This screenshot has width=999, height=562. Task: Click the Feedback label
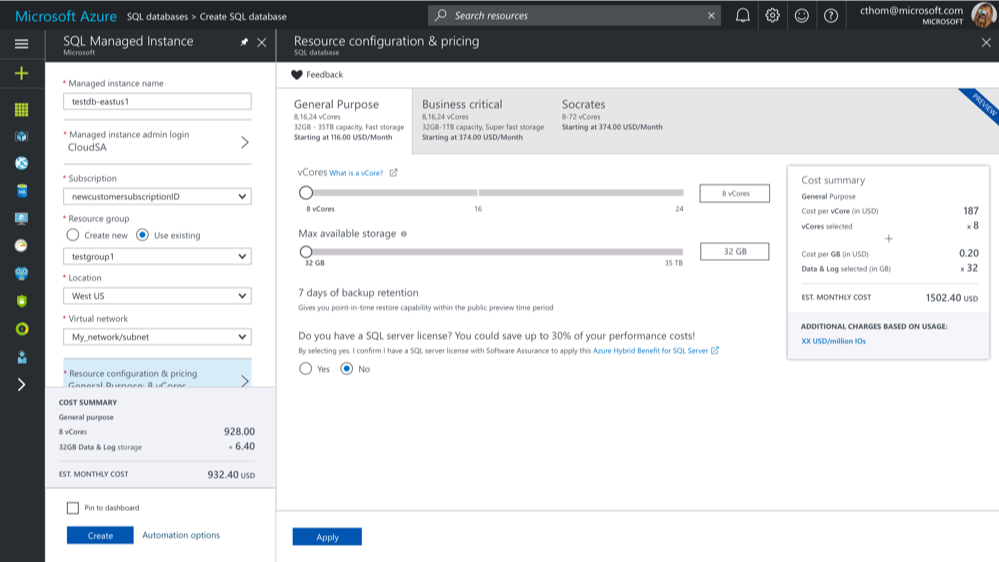click(x=324, y=75)
